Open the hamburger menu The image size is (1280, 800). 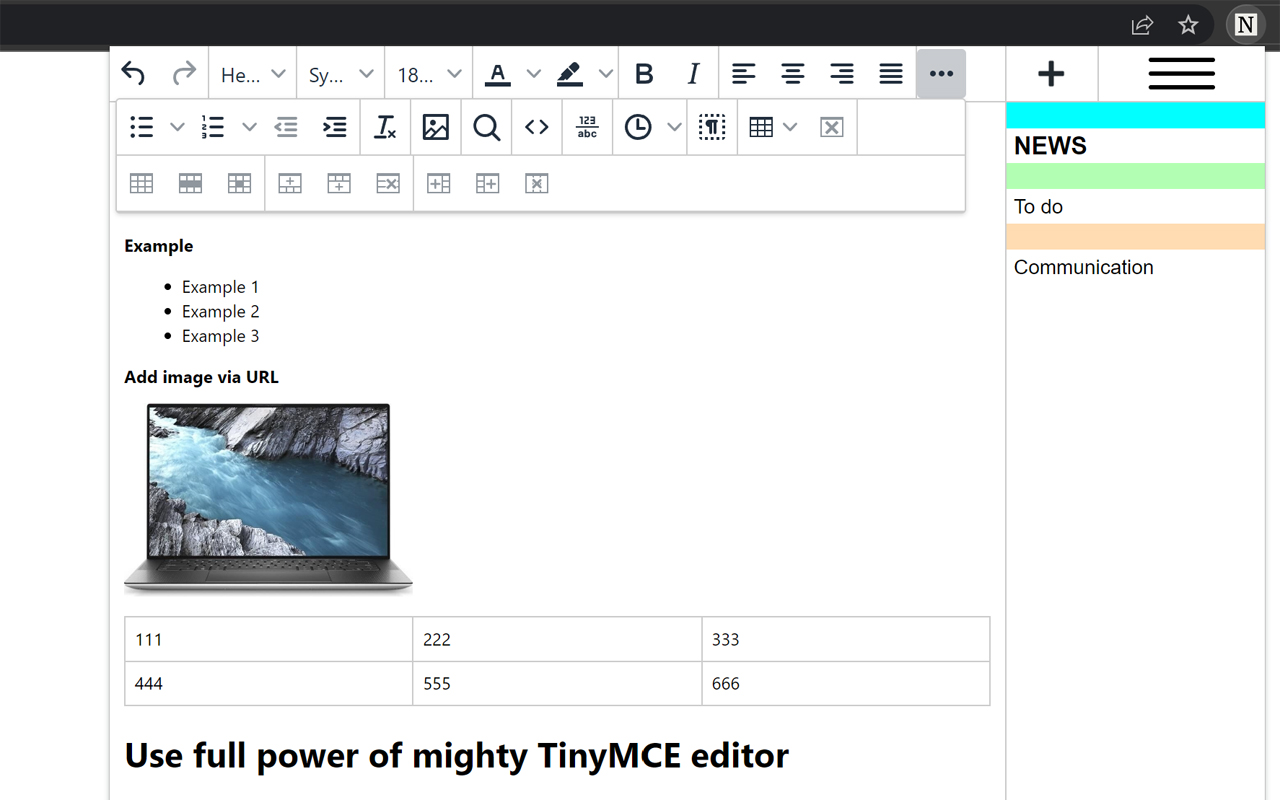(x=1182, y=74)
